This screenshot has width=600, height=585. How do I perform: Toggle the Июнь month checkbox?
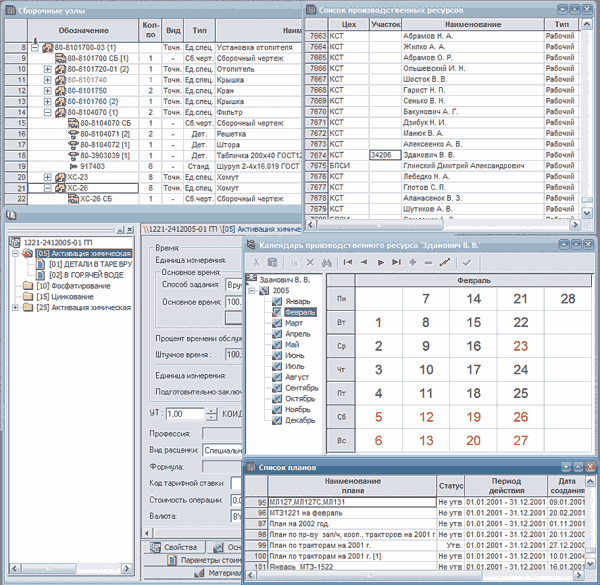(277, 355)
